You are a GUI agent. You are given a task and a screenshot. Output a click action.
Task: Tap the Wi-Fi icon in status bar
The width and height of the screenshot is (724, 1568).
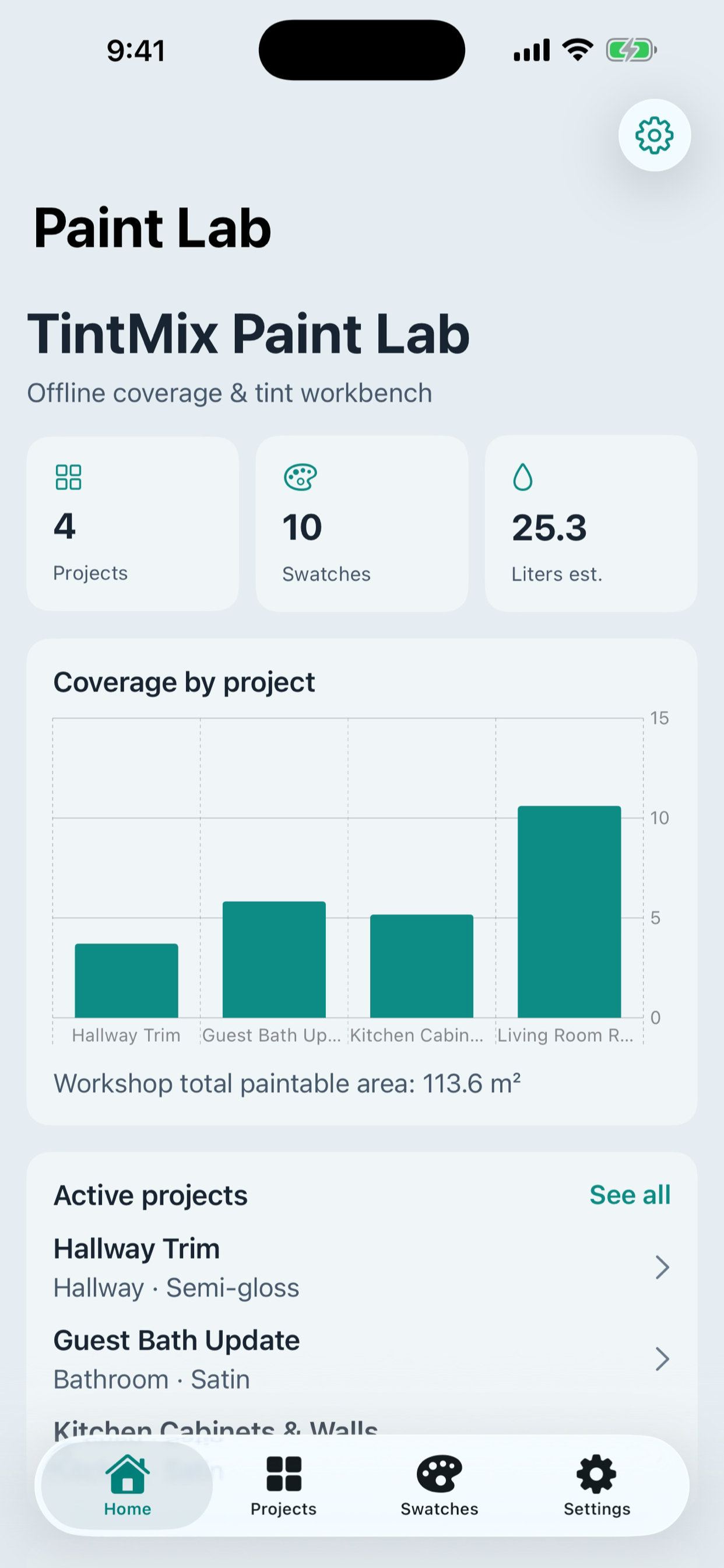coord(578,50)
